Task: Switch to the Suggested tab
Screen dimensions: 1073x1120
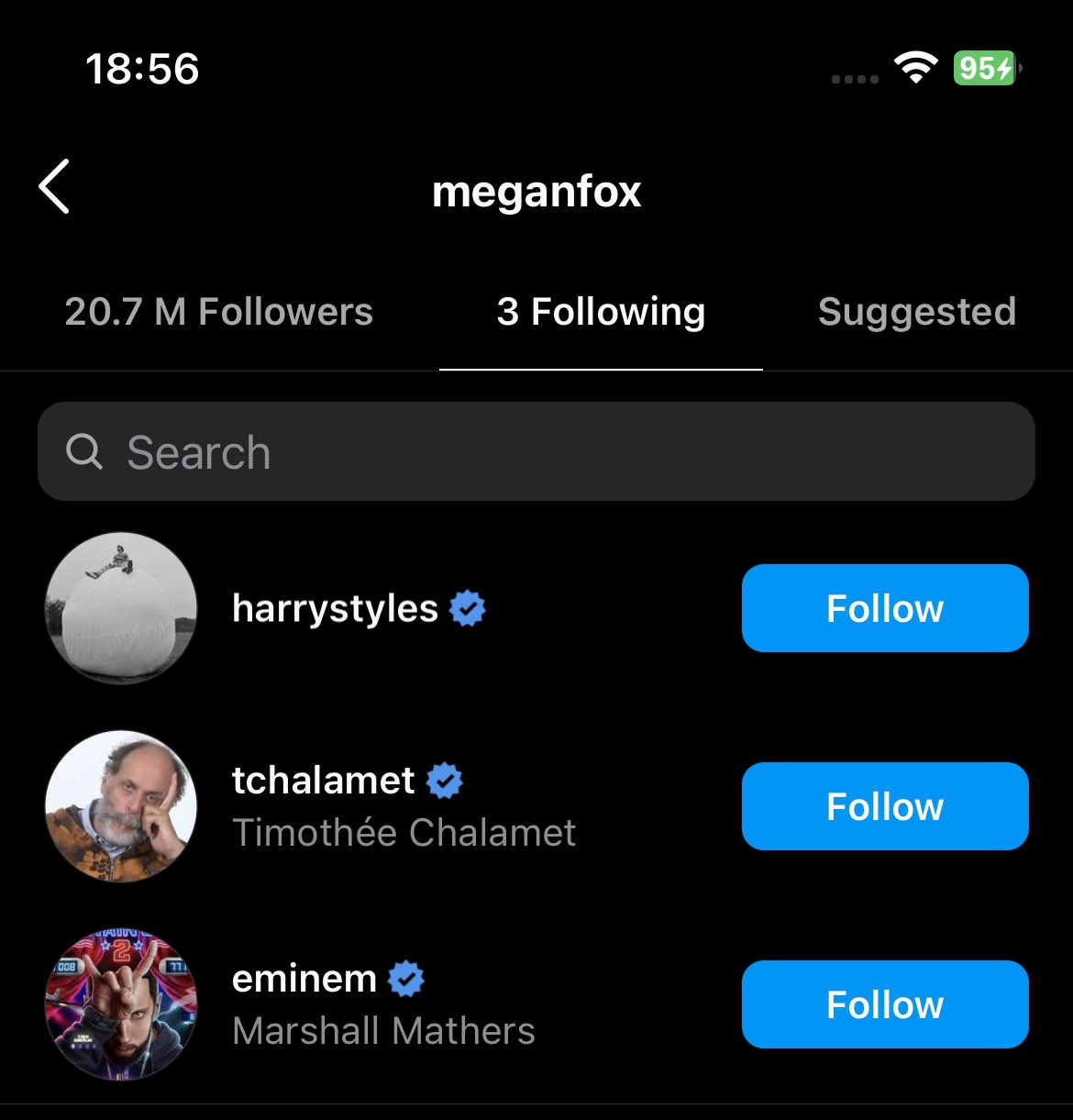Action: tap(917, 312)
